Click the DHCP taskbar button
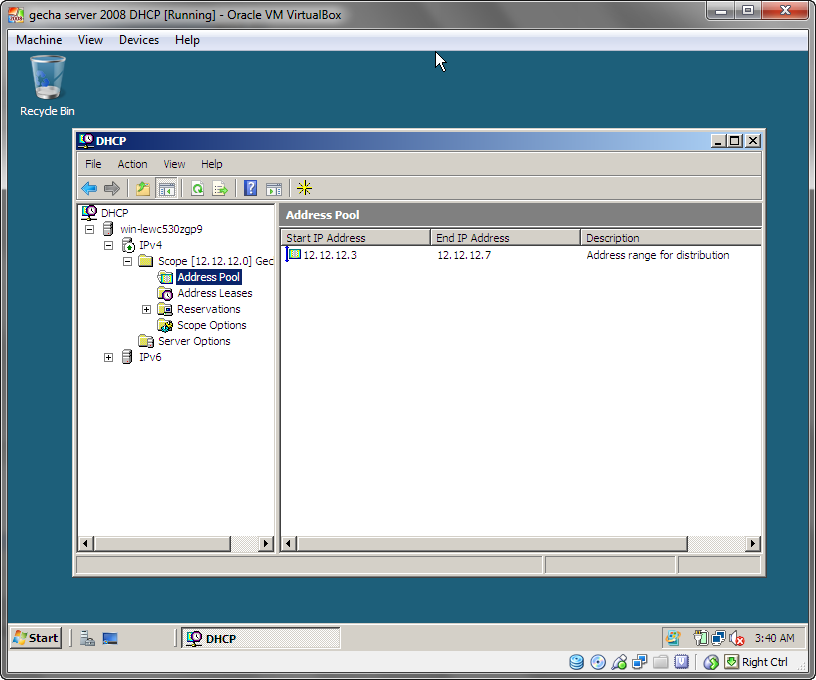Viewport: 816px width, 680px height. [x=261, y=638]
